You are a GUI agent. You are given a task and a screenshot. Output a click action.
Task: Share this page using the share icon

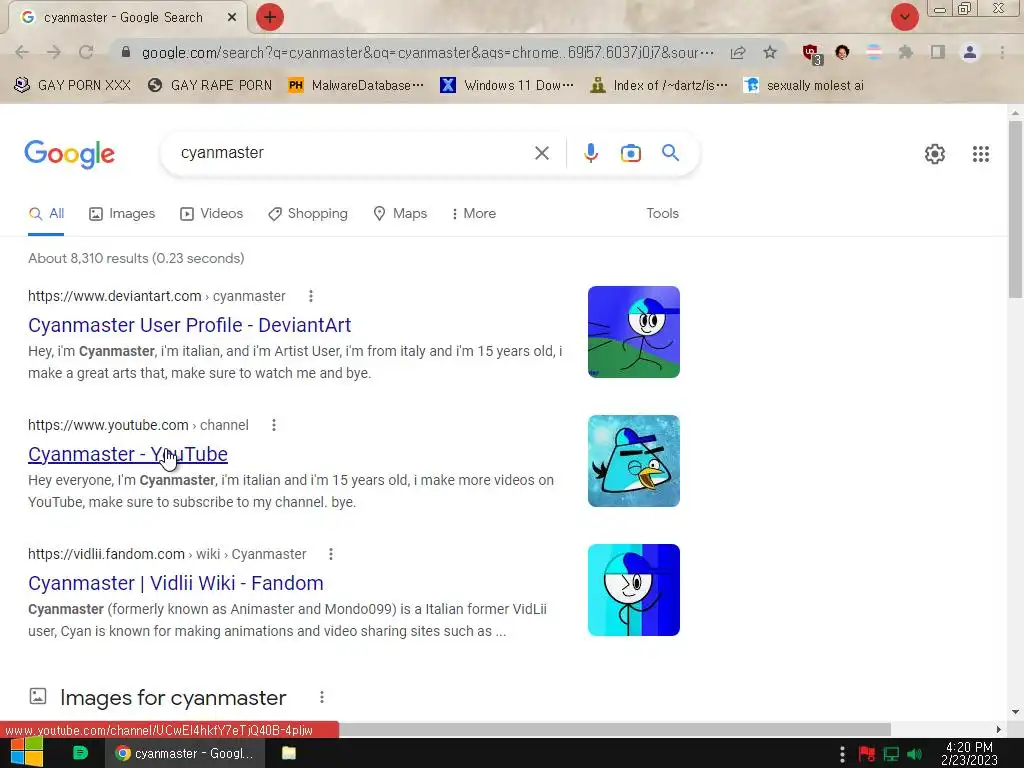point(738,52)
